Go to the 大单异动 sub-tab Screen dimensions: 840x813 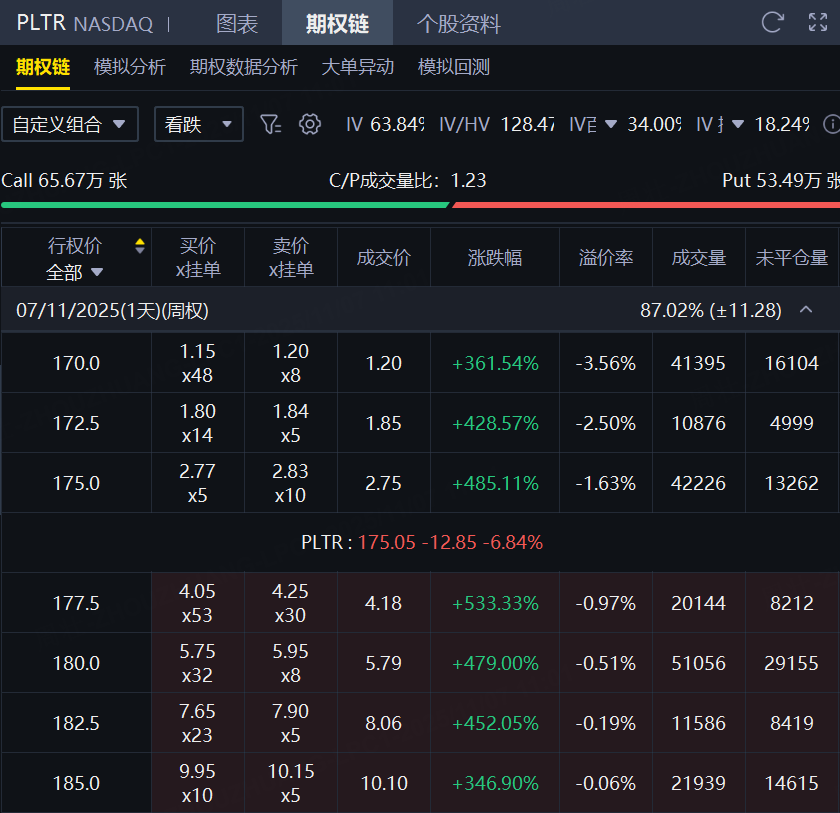pyautogui.click(x=357, y=67)
